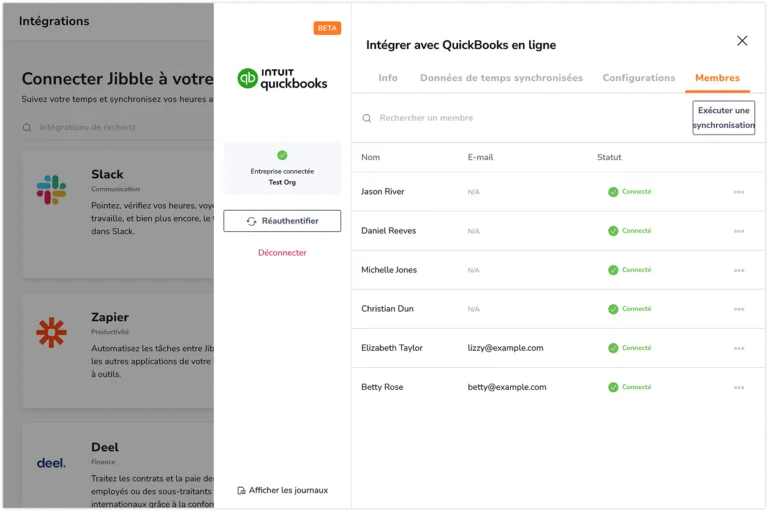Click Daniel Reeves' Connecté status icon
Viewport: 768px width, 511px height.
click(x=613, y=231)
